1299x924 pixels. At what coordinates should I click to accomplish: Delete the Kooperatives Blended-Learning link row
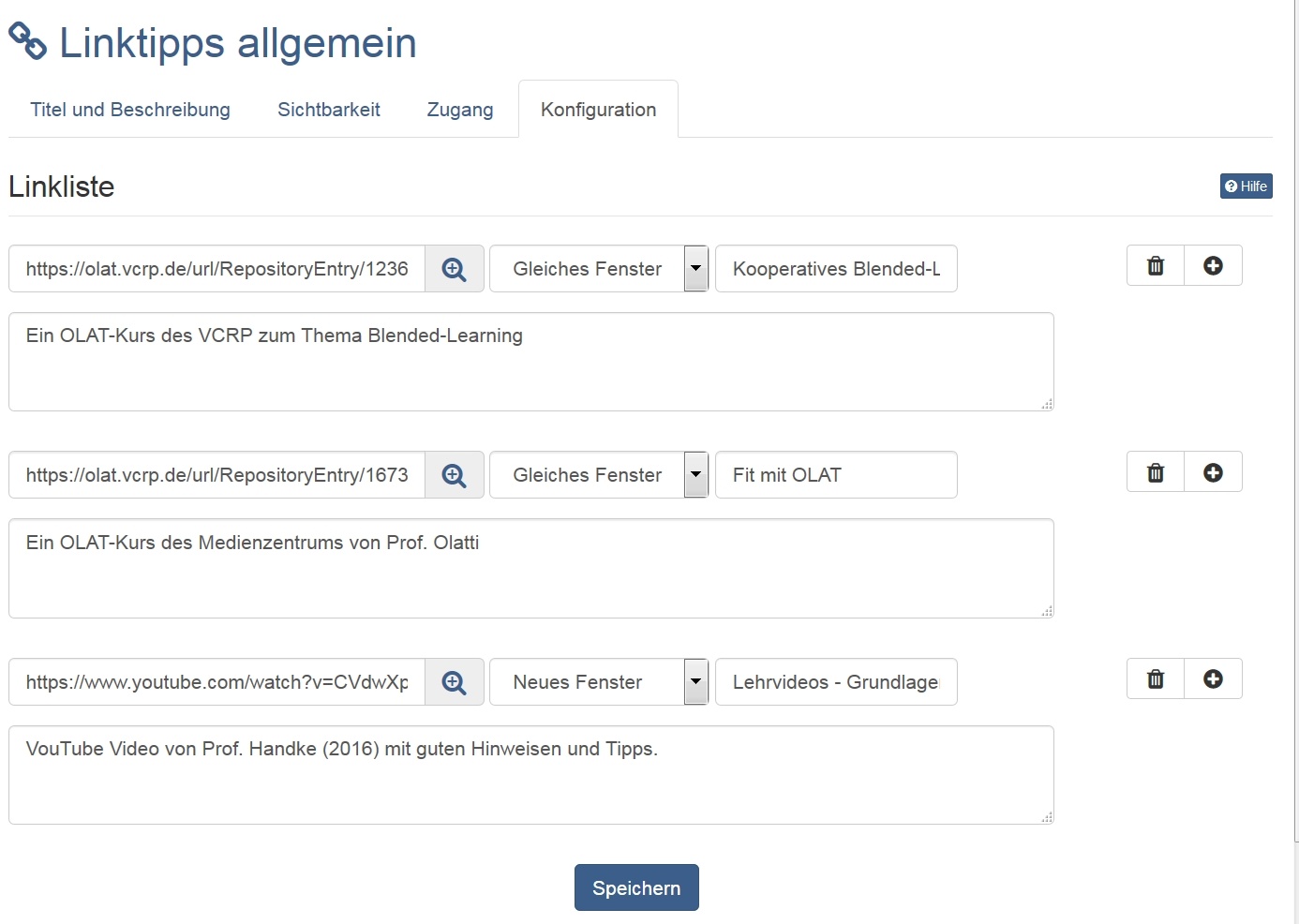[x=1156, y=266]
